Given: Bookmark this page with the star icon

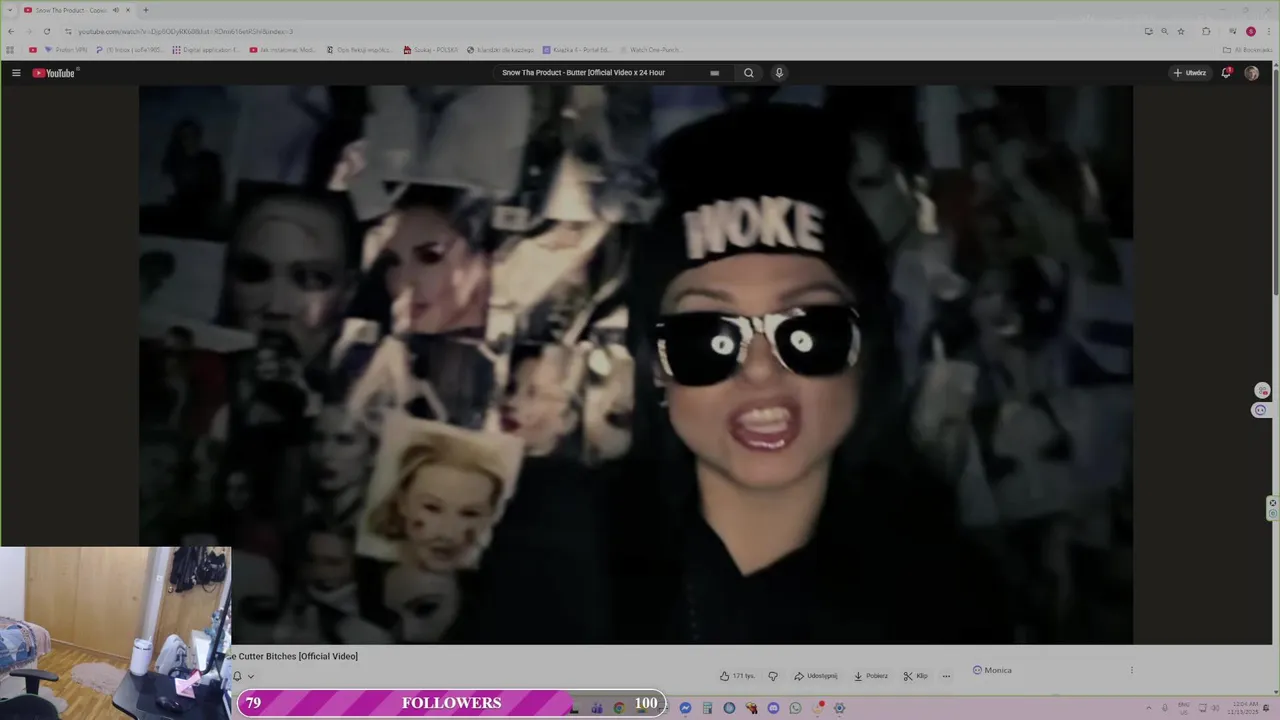Looking at the screenshot, I should (1181, 31).
